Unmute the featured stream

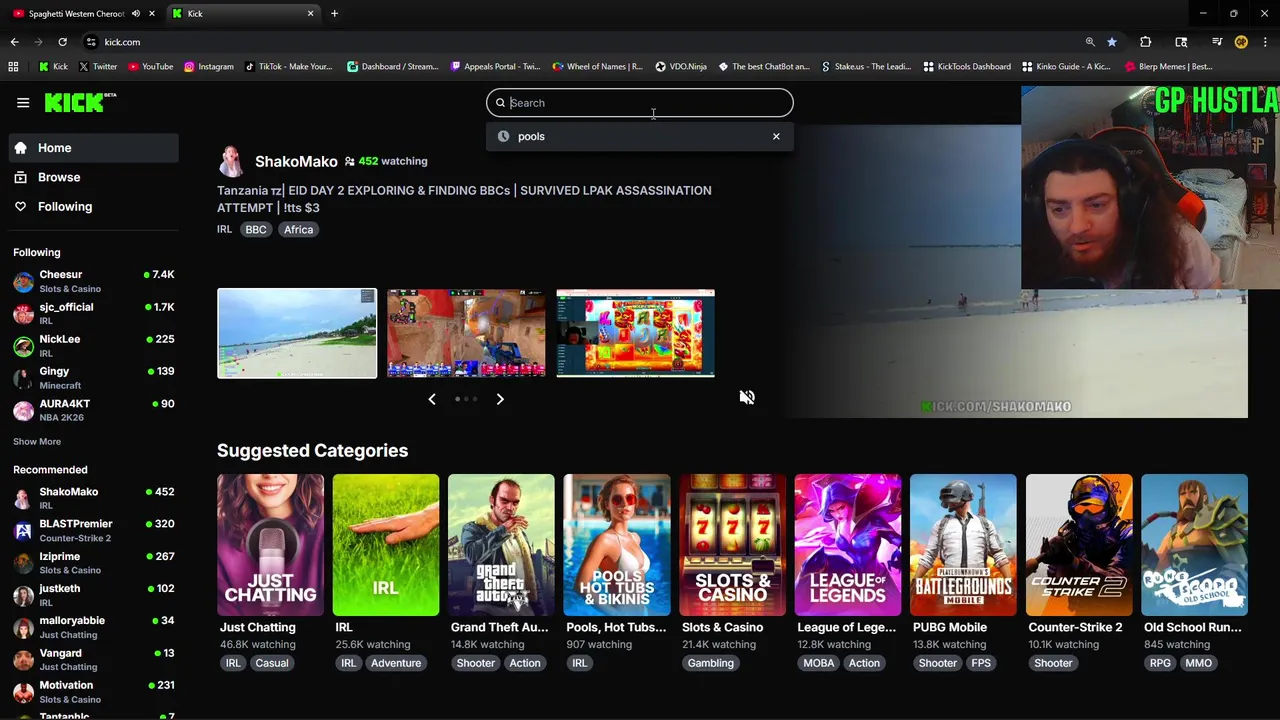pyautogui.click(x=747, y=397)
